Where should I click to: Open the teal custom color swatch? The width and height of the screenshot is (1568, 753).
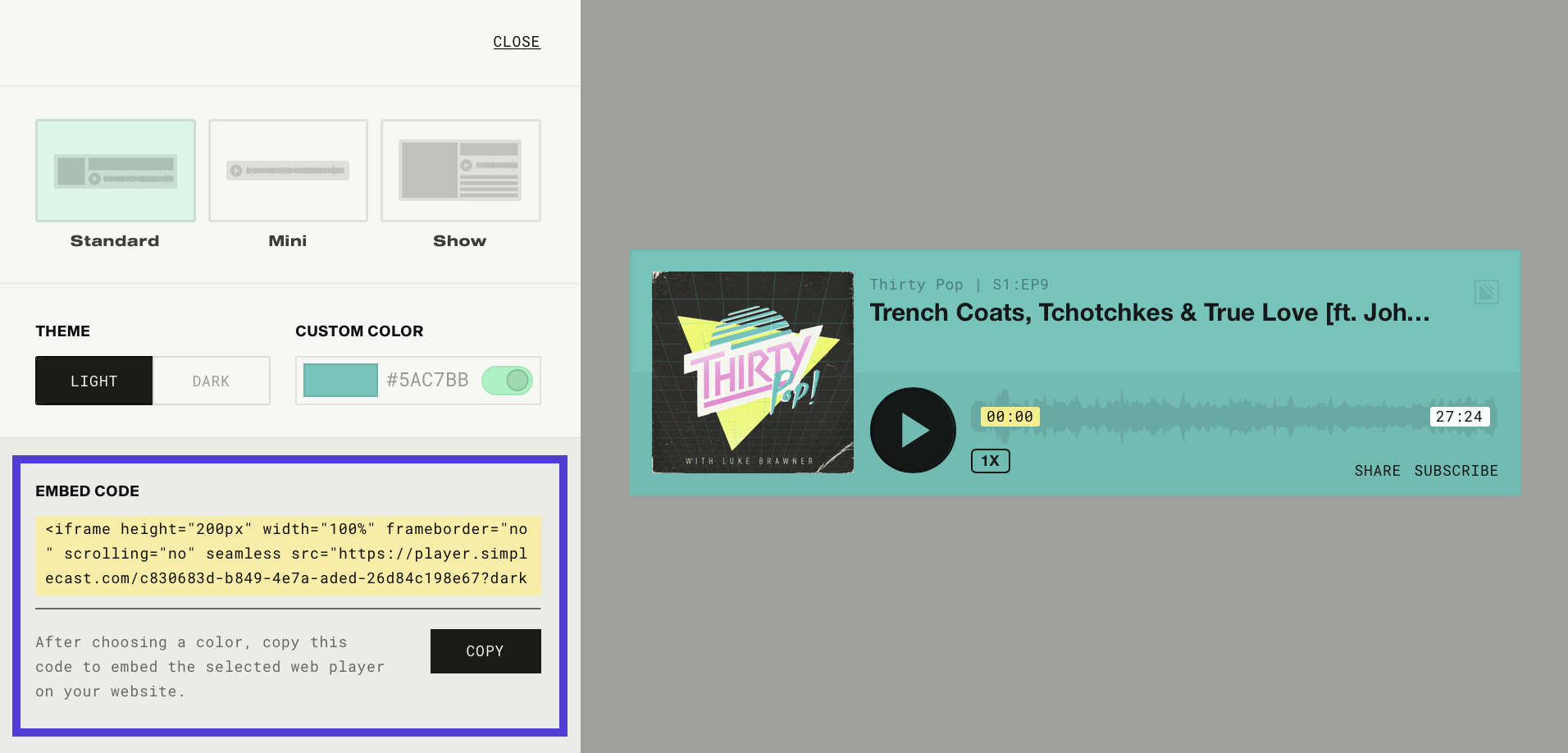coord(340,381)
